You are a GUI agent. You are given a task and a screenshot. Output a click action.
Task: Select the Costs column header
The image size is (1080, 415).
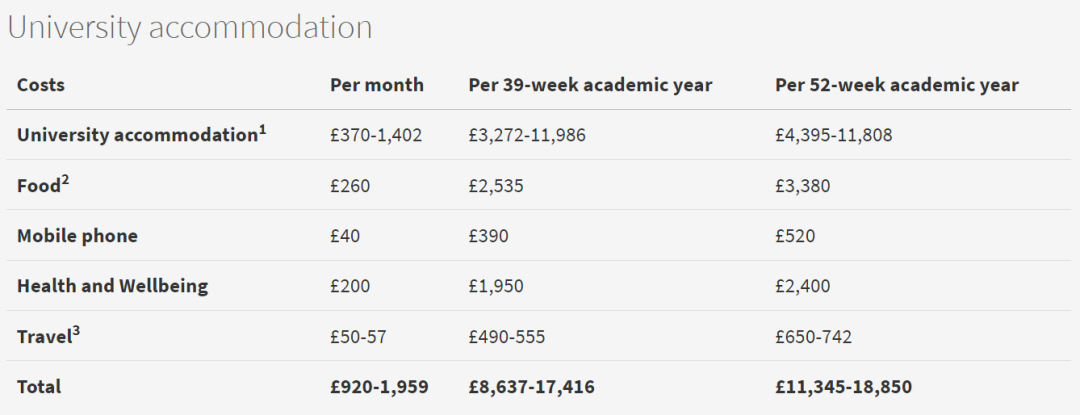(x=41, y=85)
